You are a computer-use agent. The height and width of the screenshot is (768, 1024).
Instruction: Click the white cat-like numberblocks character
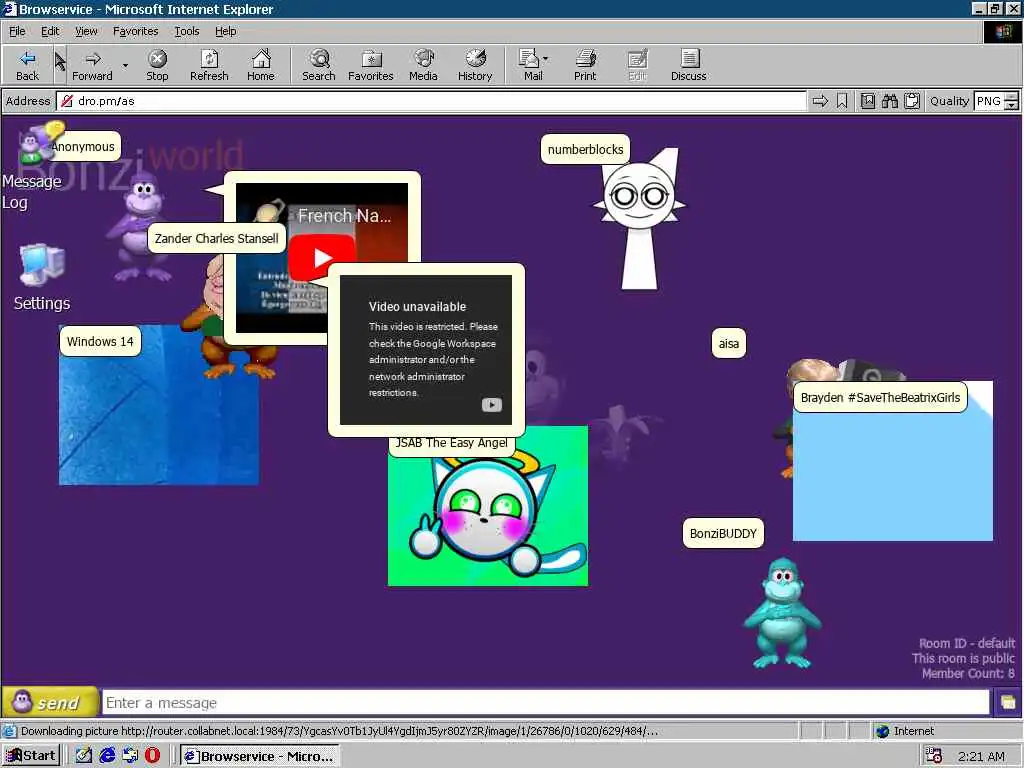pos(641,219)
